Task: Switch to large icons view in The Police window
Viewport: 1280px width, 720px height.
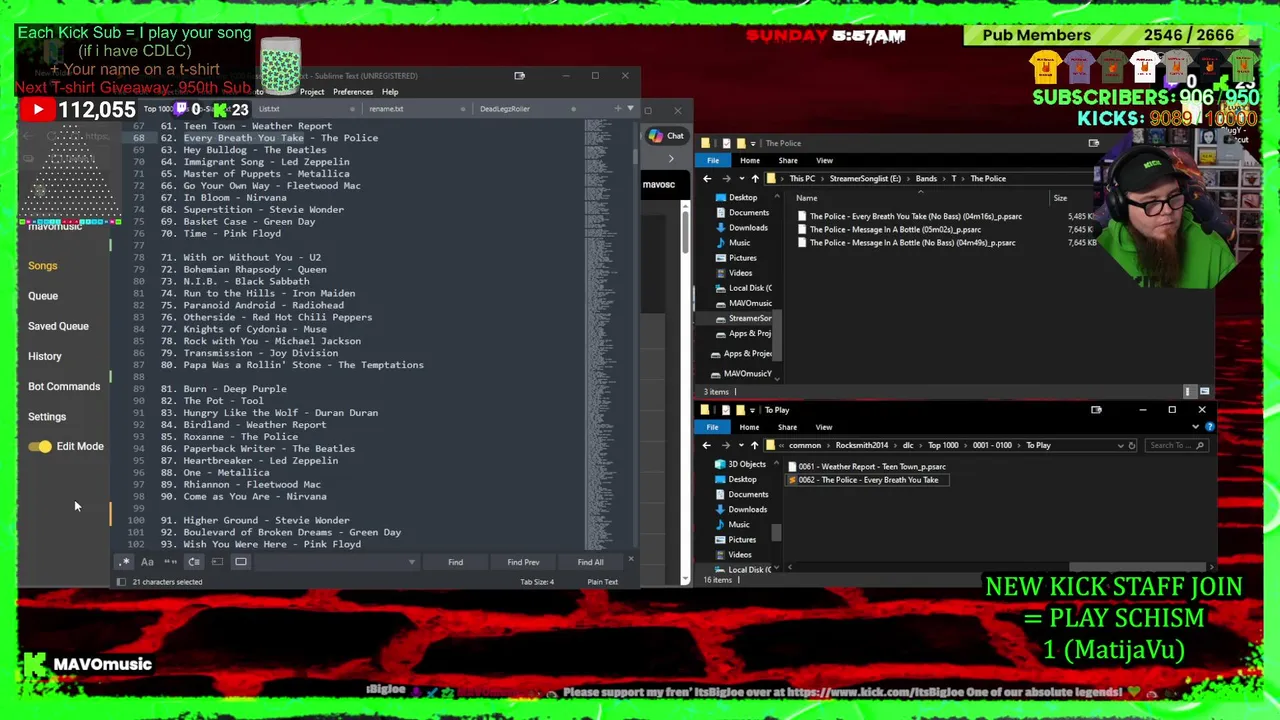Action: 1204,391
